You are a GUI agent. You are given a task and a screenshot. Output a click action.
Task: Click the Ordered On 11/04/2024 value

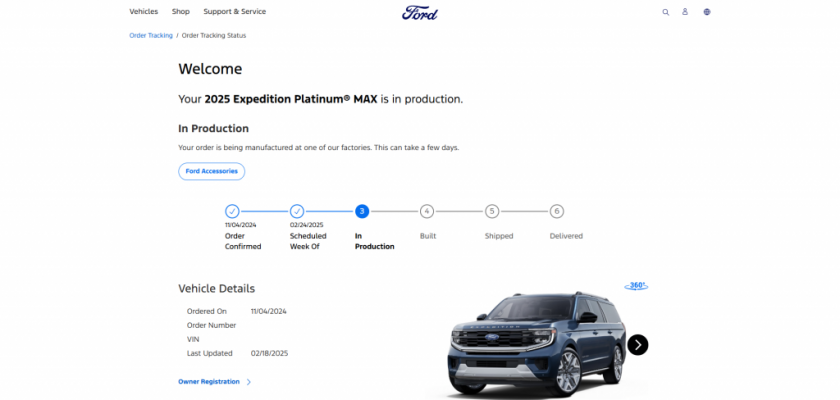point(268,311)
